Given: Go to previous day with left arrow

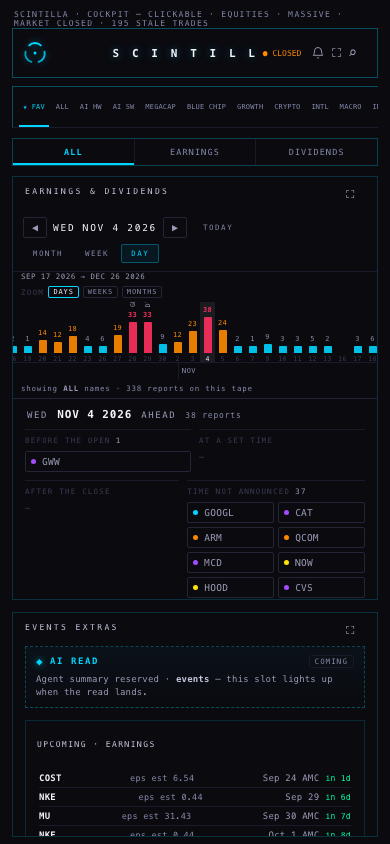Looking at the screenshot, I should pos(35,228).
